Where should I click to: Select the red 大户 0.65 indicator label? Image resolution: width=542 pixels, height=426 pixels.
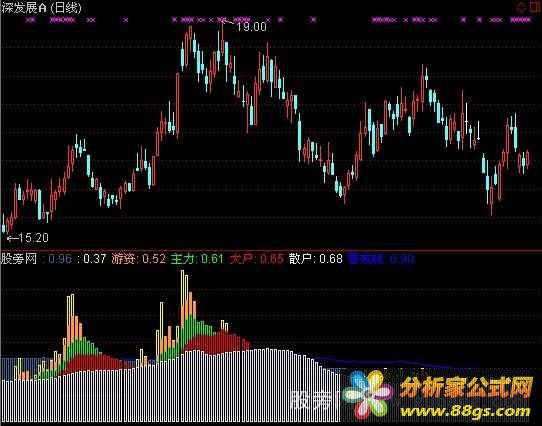tap(256, 259)
